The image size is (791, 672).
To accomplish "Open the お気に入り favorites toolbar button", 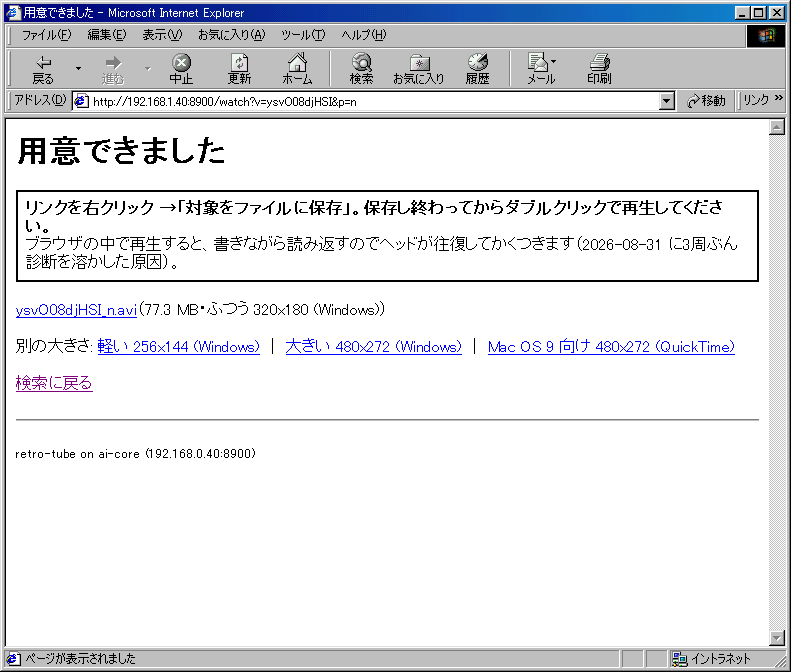I will (419, 69).
